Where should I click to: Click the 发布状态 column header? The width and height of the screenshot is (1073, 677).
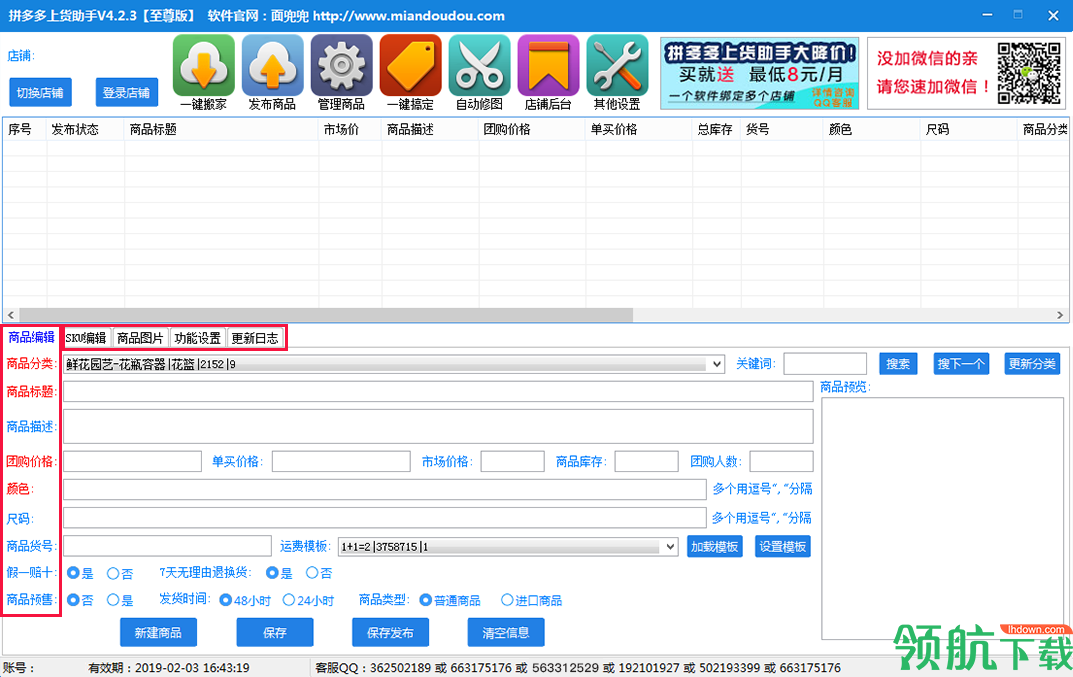pos(86,129)
